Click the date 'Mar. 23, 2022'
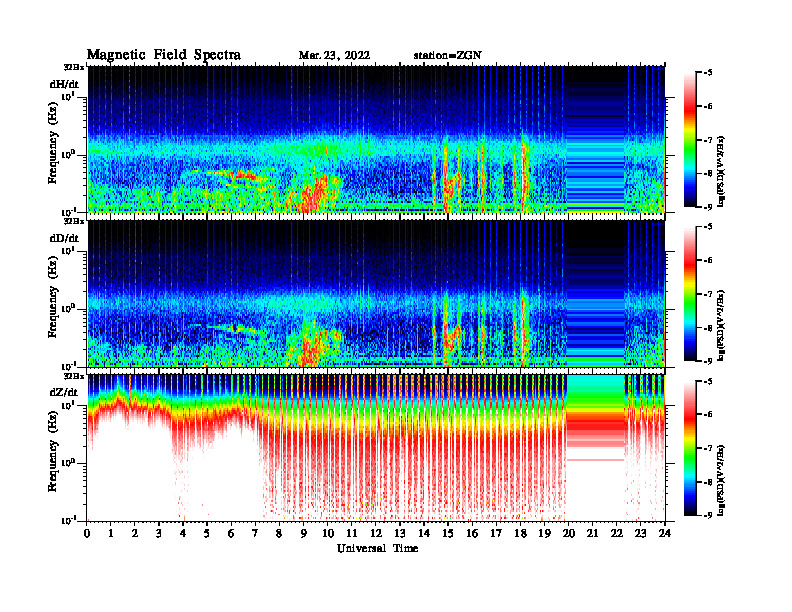 pyautogui.click(x=334, y=55)
